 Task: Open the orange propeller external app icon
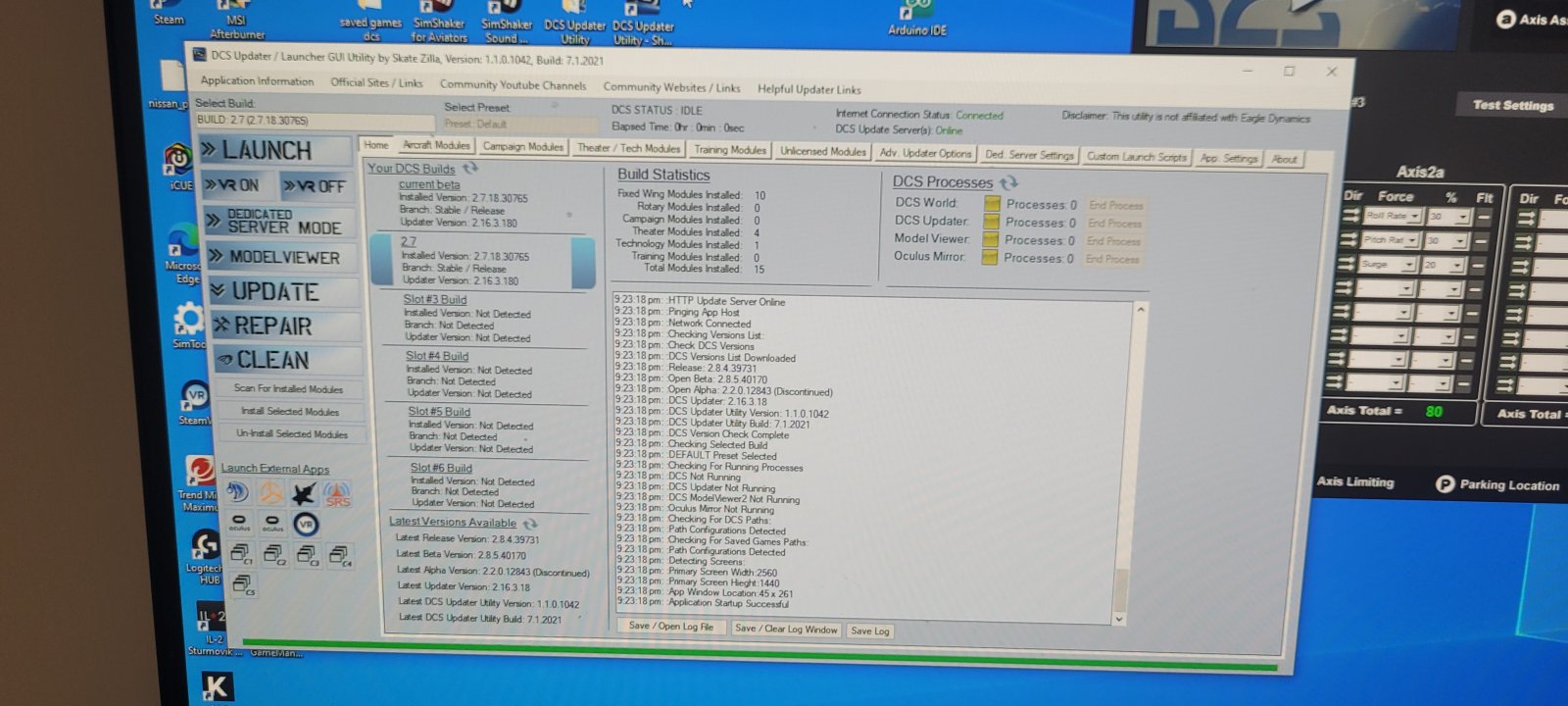click(270, 493)
